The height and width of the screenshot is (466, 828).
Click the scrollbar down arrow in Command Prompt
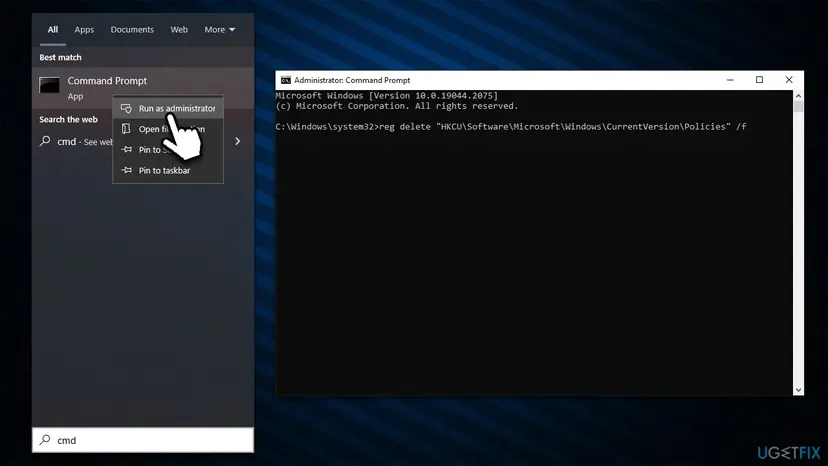pyautogui.click(x=798, y=390)
